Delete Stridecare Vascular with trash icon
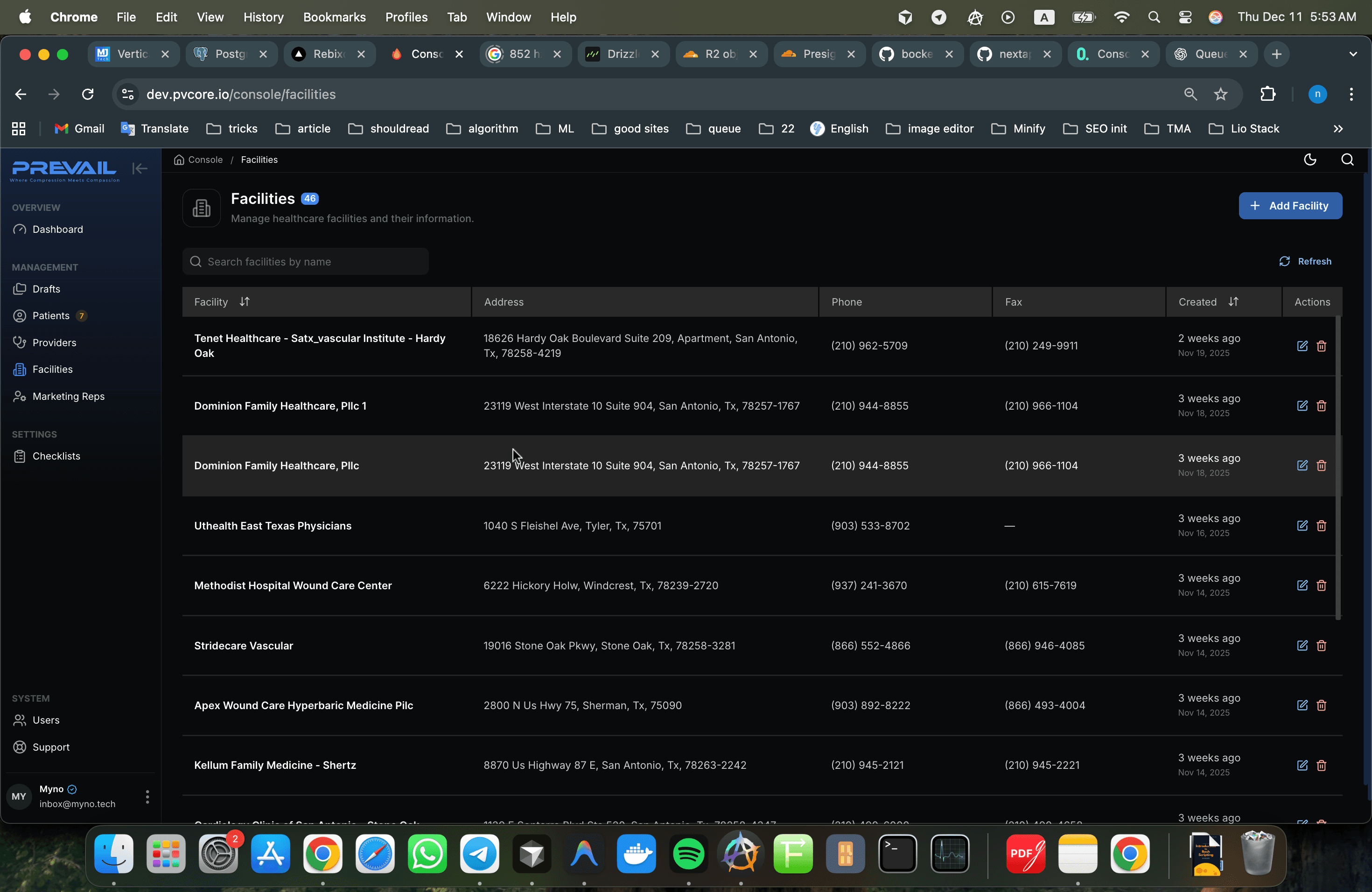Viewport: 1372px width, 892px height. pyautogui.click(x=1321, y=645)
